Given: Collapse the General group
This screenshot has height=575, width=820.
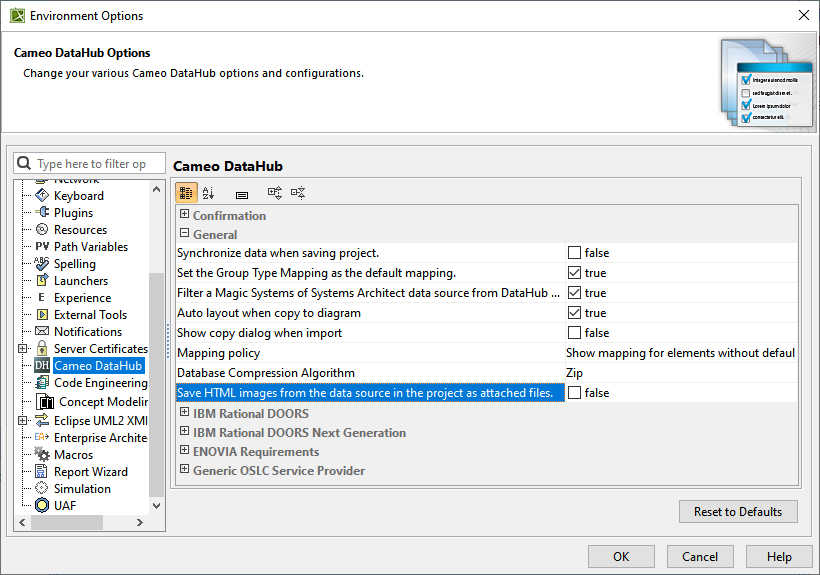Looking at the screenshot, I should point(184,234).
